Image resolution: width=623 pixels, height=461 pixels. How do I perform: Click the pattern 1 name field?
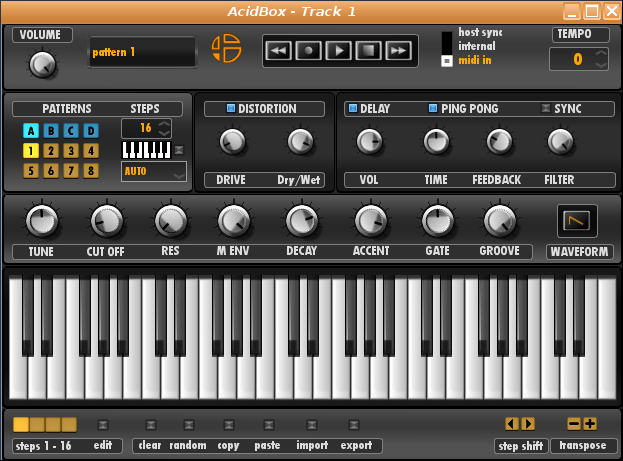[143, 52]
